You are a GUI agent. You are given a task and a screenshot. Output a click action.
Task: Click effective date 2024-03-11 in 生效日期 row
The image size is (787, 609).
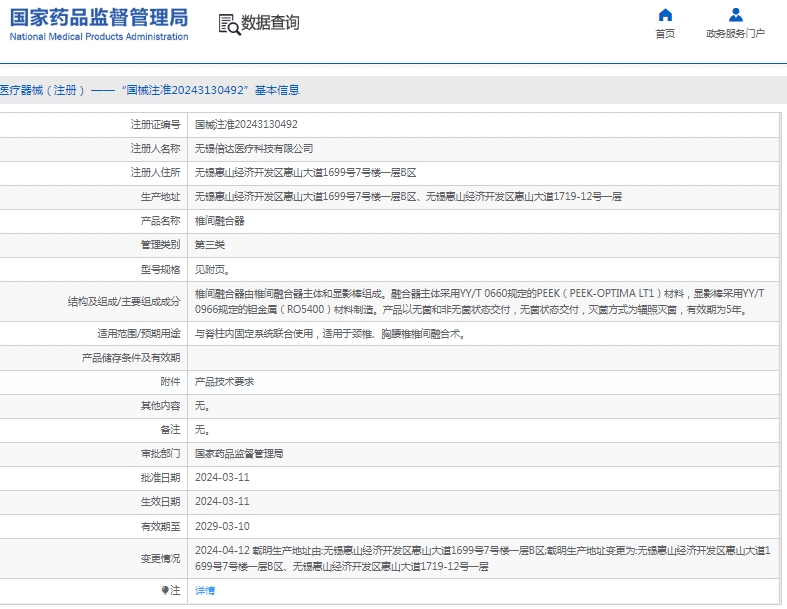tap(222, 502)
